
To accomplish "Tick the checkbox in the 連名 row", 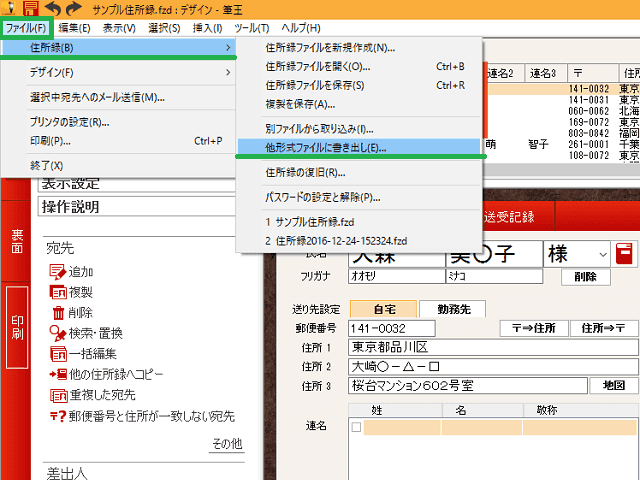I will point(356,427).
